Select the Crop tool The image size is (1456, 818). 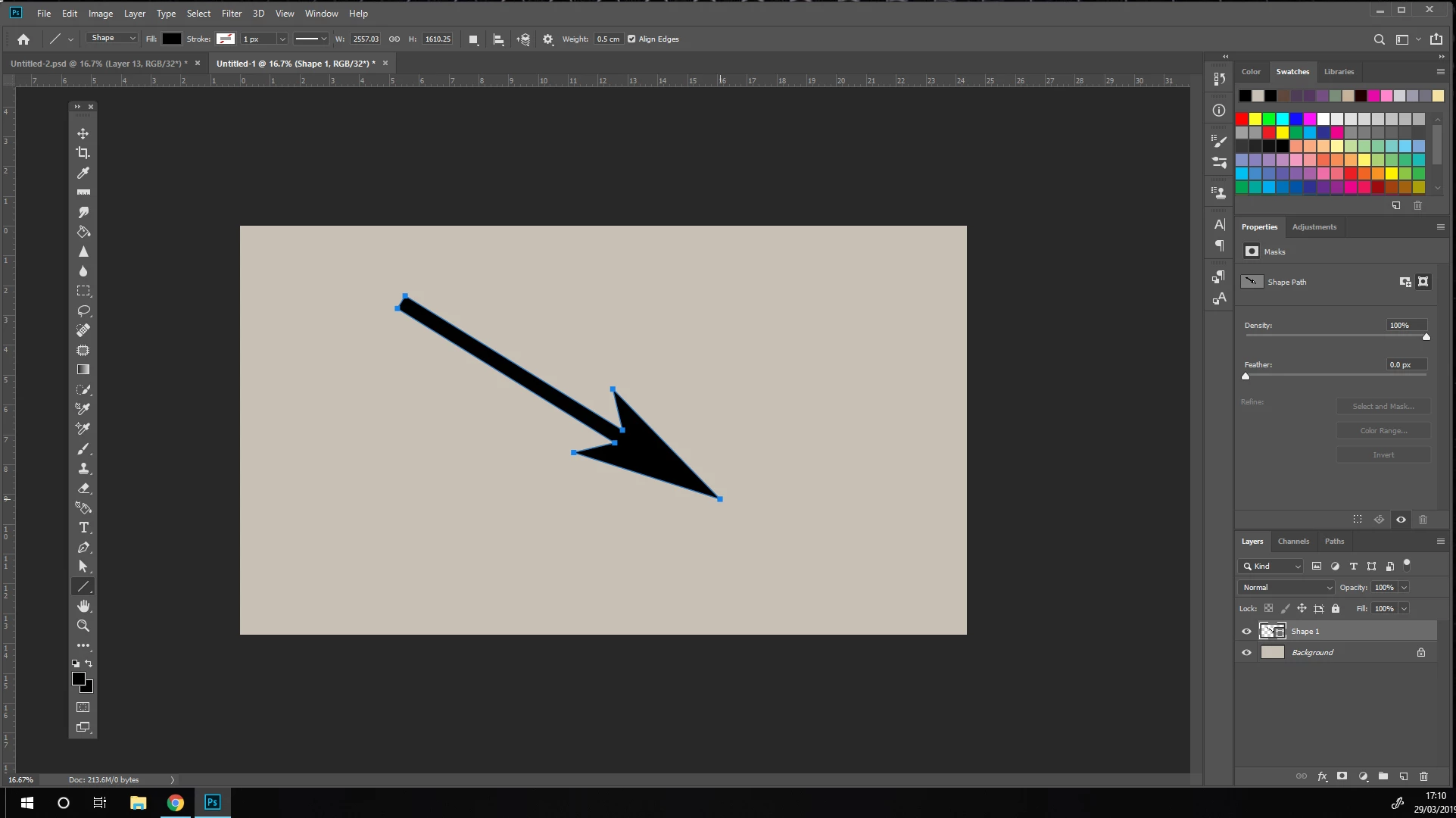point(83,153)
